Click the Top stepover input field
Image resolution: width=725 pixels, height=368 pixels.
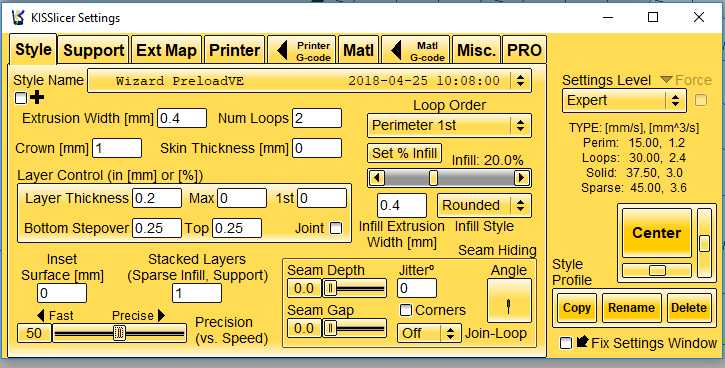click(237, 228)
